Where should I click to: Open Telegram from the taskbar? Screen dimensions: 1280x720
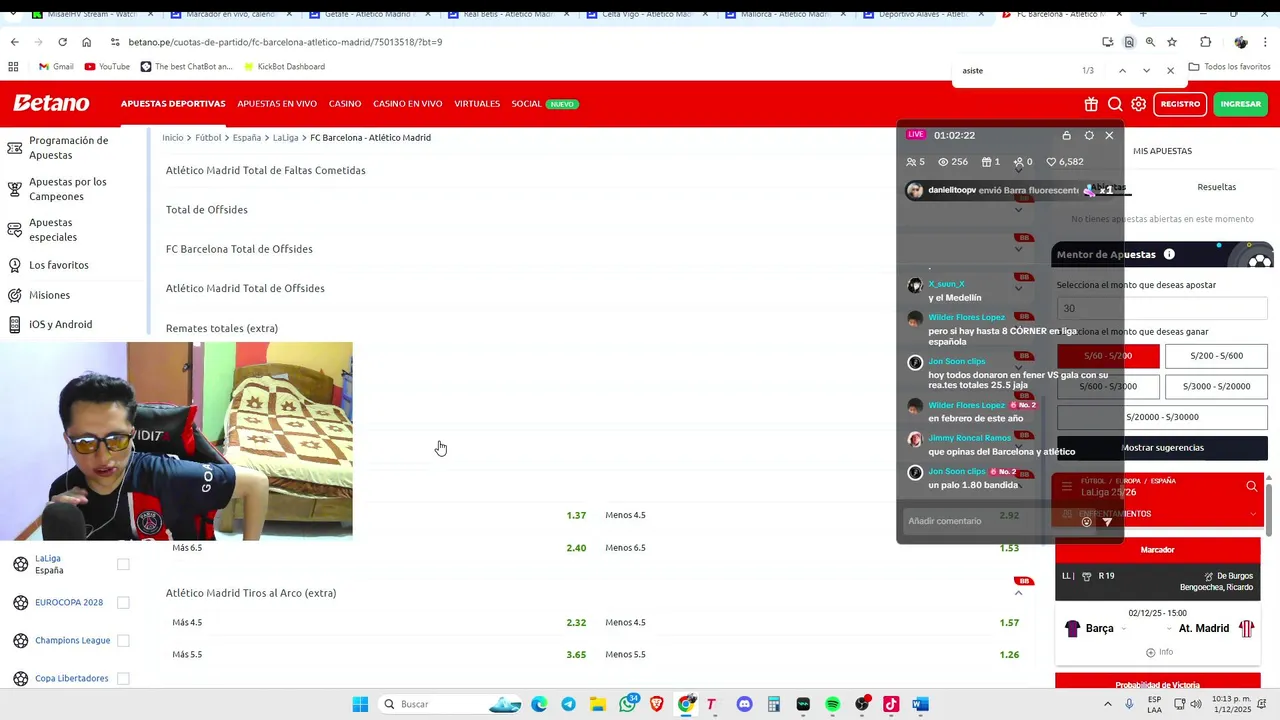(568, 704)
